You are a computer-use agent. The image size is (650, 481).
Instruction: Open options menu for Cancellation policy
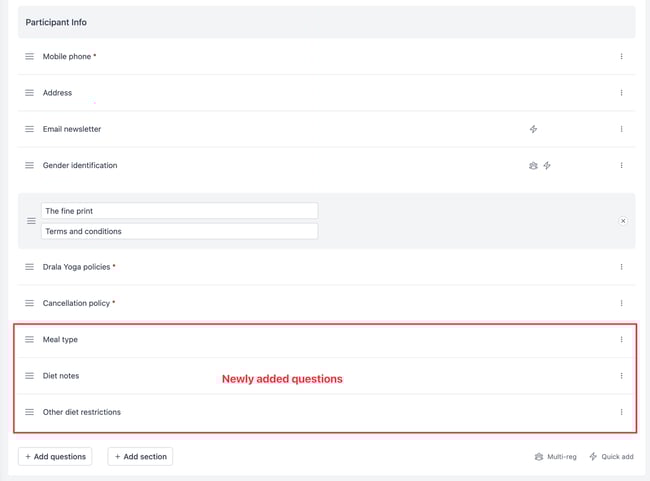[x=621, y=303]
